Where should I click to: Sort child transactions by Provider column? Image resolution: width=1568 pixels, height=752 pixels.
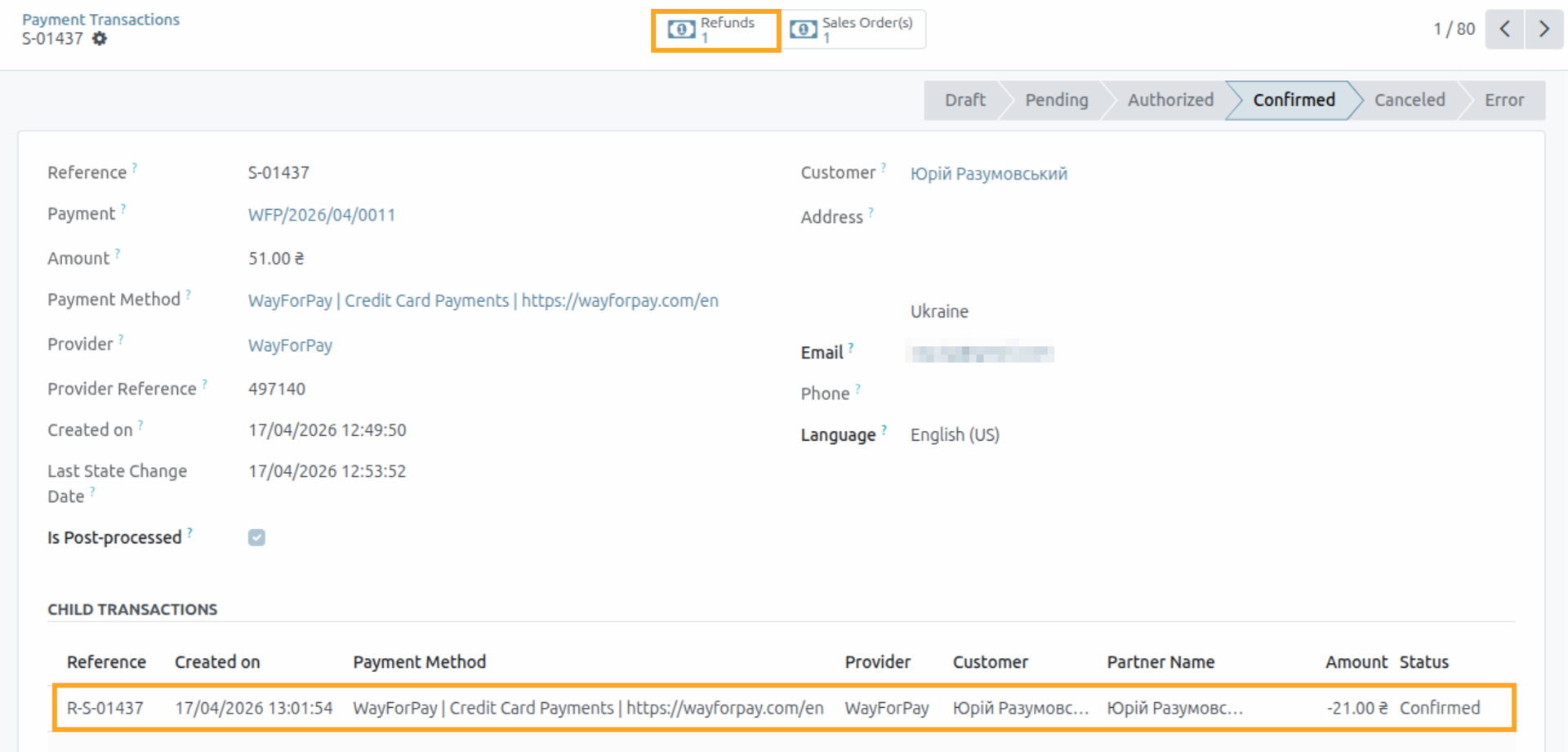pyautogui.click(x=877, y=662)
